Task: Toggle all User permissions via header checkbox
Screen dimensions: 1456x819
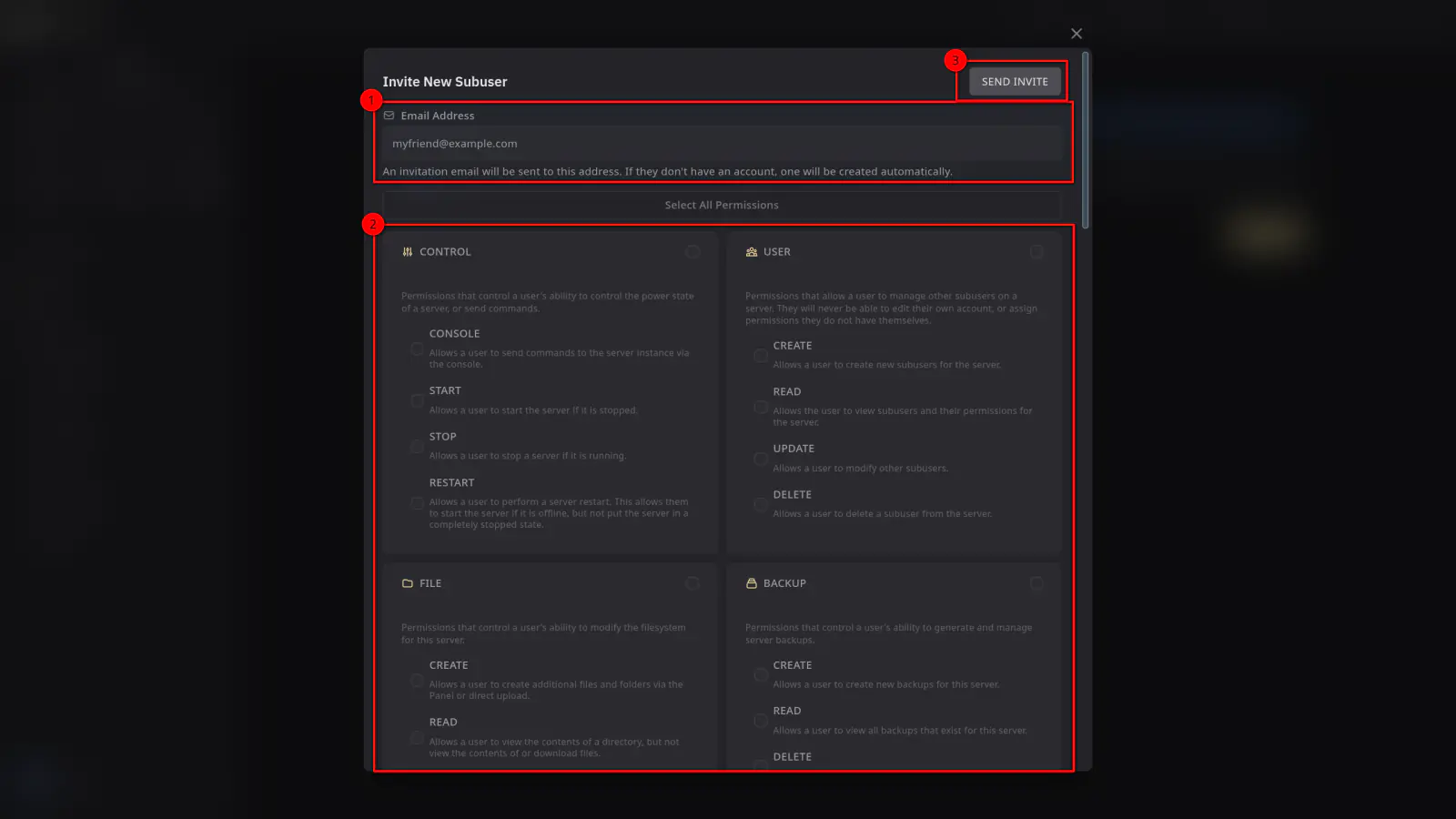Action: [x=1036, y=252]
